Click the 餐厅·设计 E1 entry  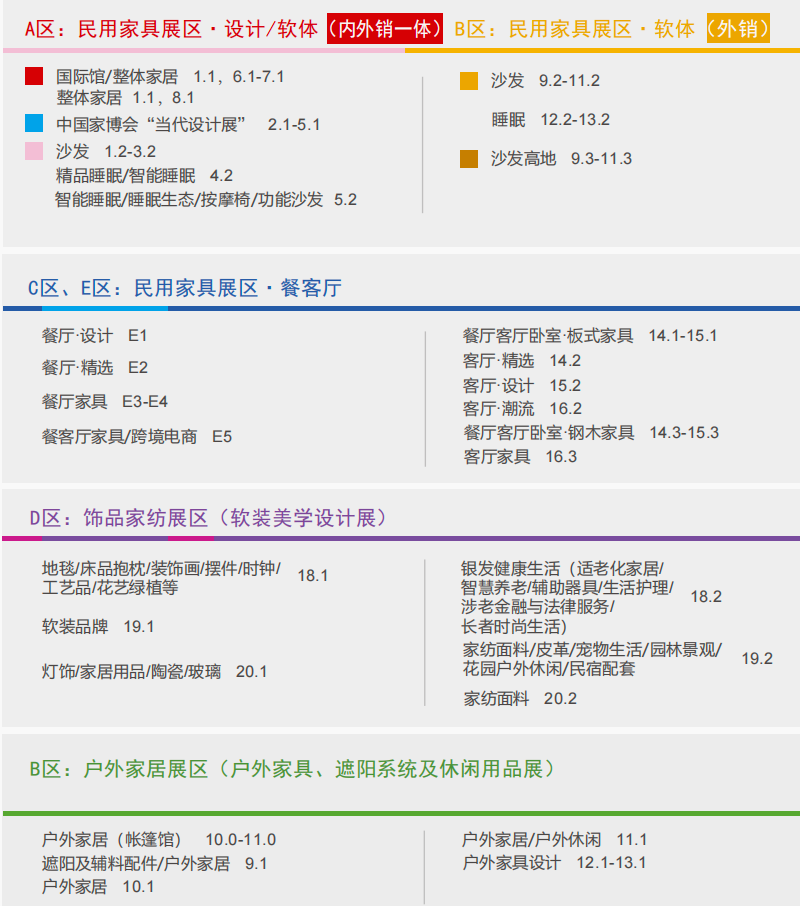(94, 336)
